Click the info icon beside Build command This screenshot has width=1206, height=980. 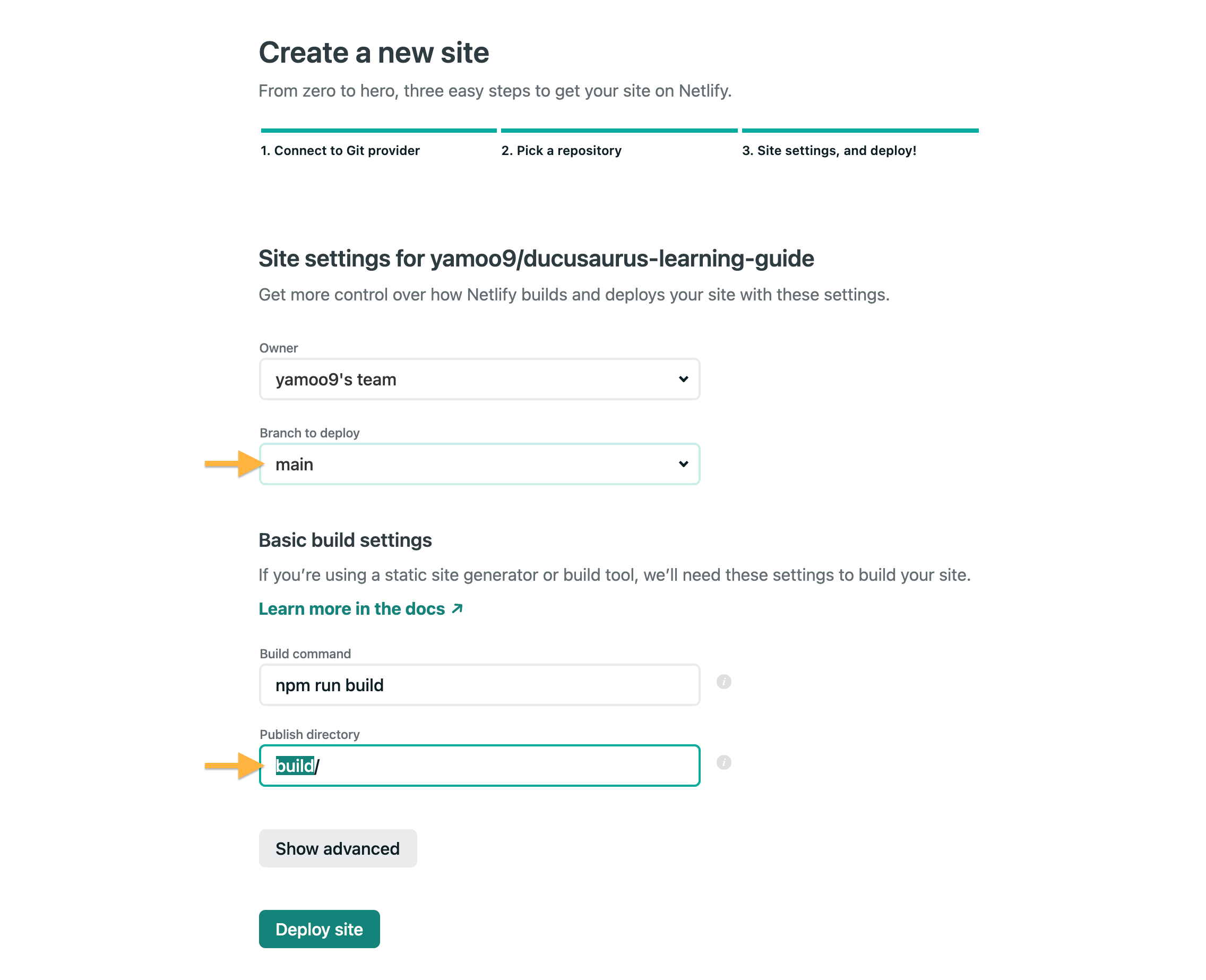pyautogui.click(x=723, y=682)
